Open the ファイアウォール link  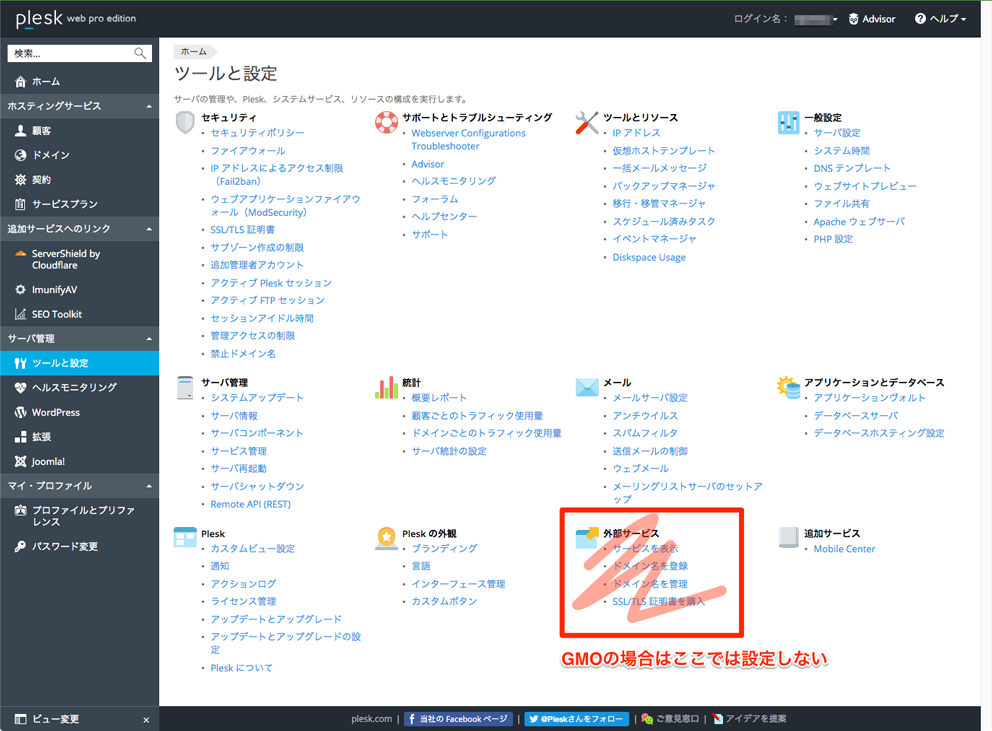[x=247, y=151]
